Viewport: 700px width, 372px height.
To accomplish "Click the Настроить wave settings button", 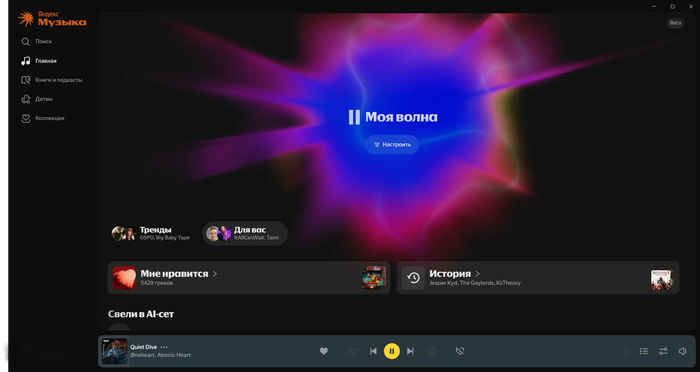I will pos(392,145).
